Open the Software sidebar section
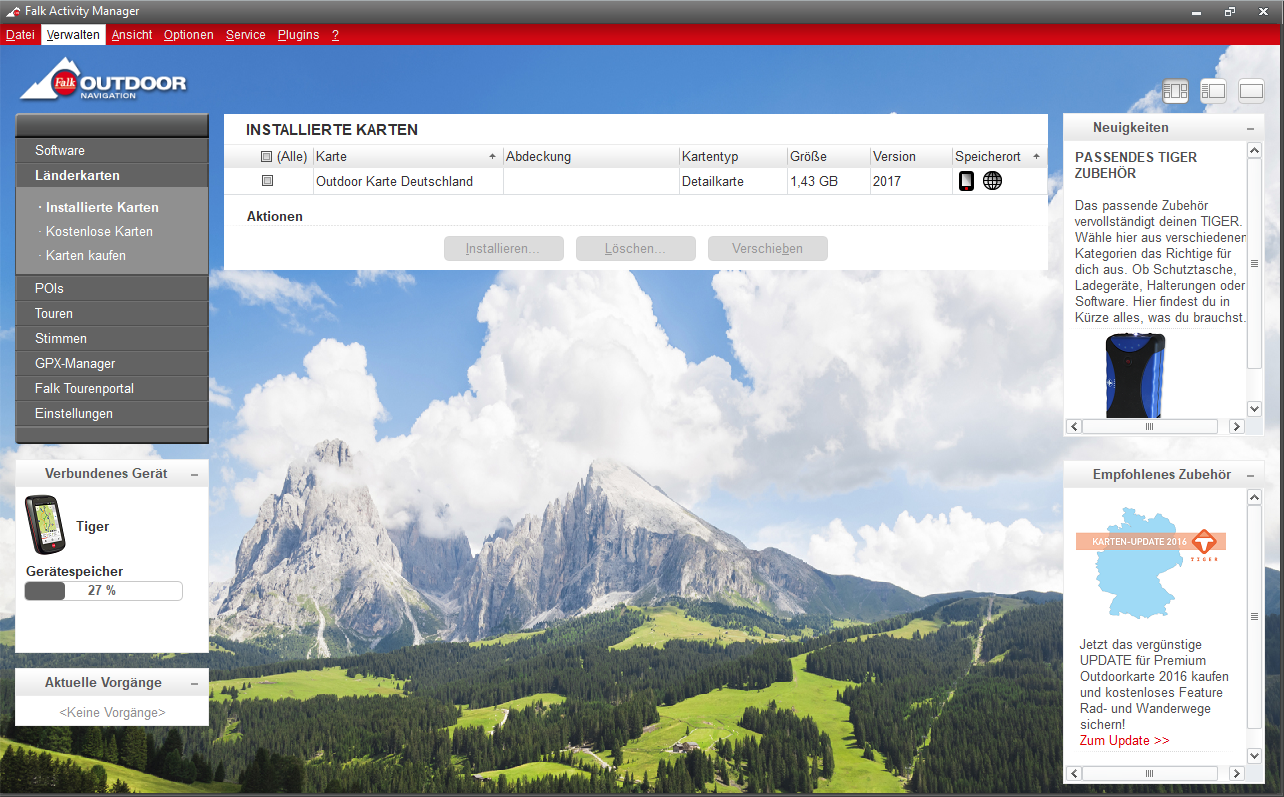The image size is (1284, 797). coord(112,150)
